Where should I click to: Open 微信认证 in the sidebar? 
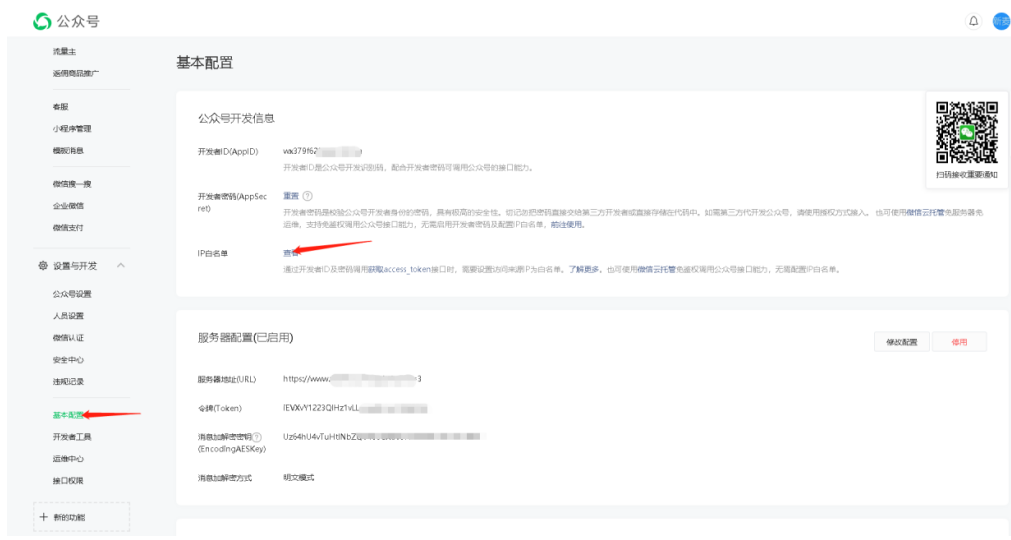click(x=68, y=338)
